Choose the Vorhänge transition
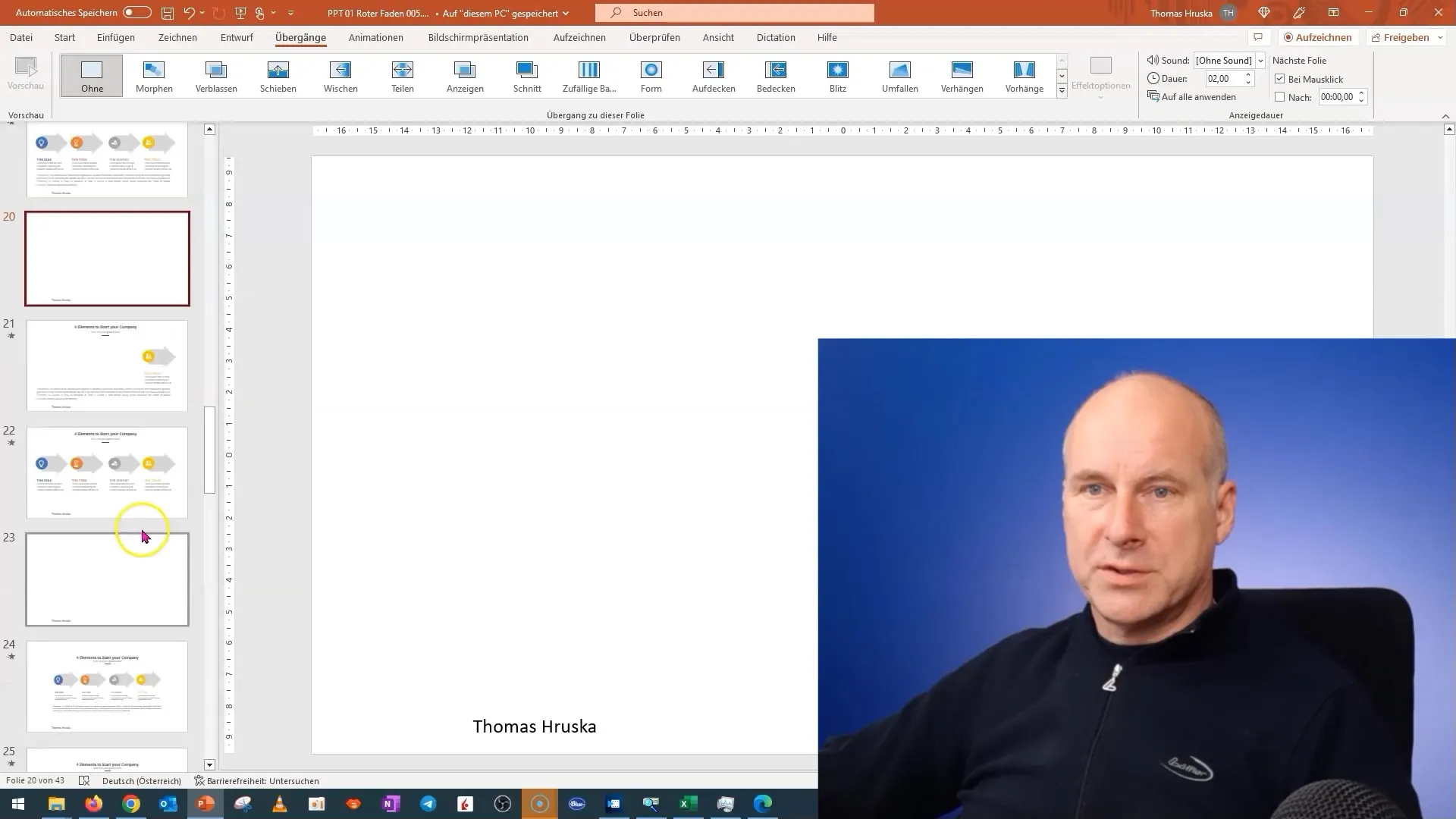The width and height of the screenshot is (1456, 819). [1025, 76]
